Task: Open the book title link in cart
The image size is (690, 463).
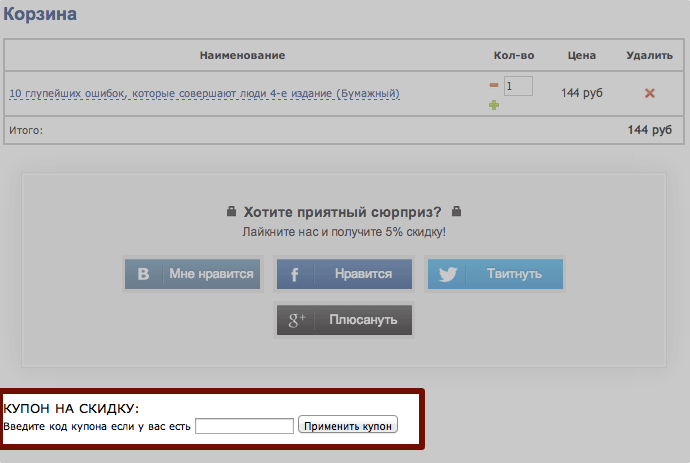Action: coord(205,93)
